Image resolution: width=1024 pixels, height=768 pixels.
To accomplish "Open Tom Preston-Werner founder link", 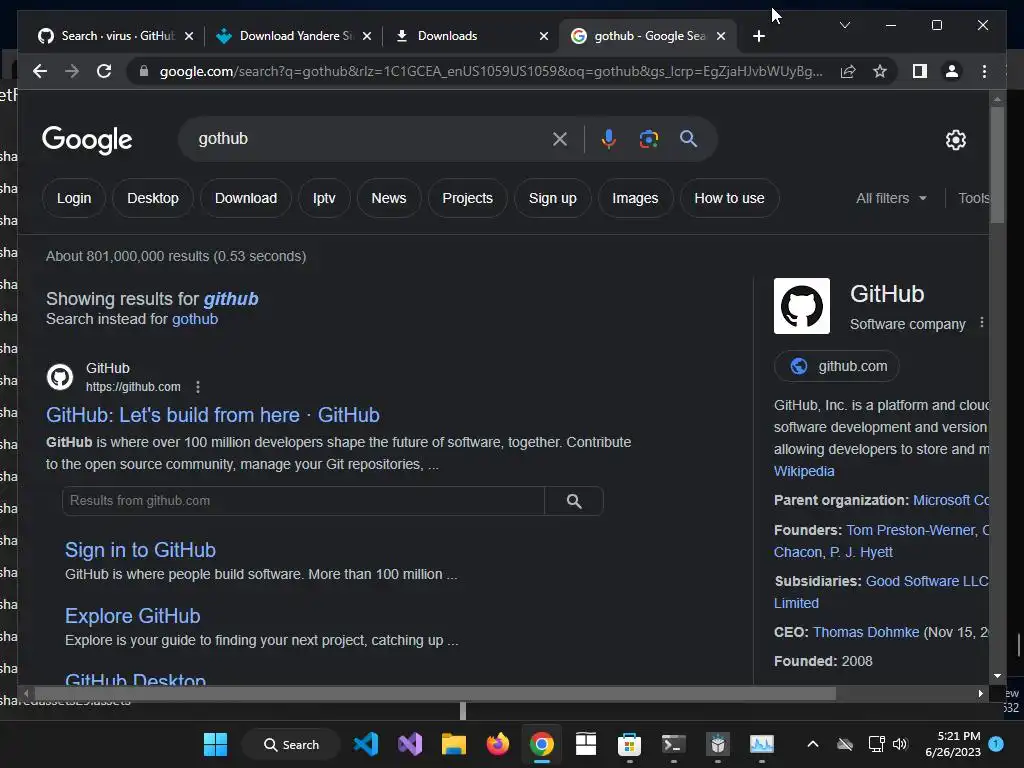I will coord(910,530).
